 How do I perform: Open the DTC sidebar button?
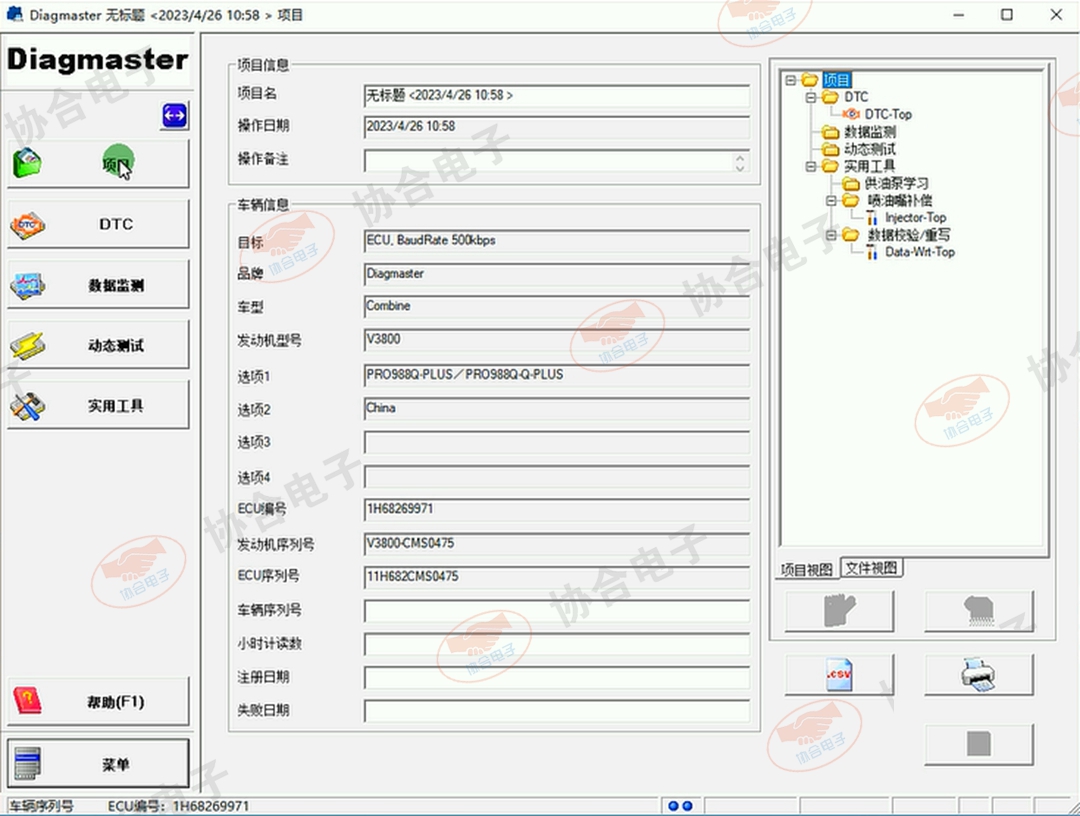pyautogui.click(x=98, y=224)
